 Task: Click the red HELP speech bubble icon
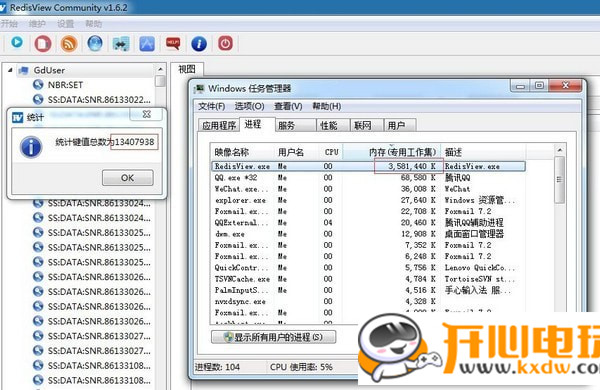[173, 43]
